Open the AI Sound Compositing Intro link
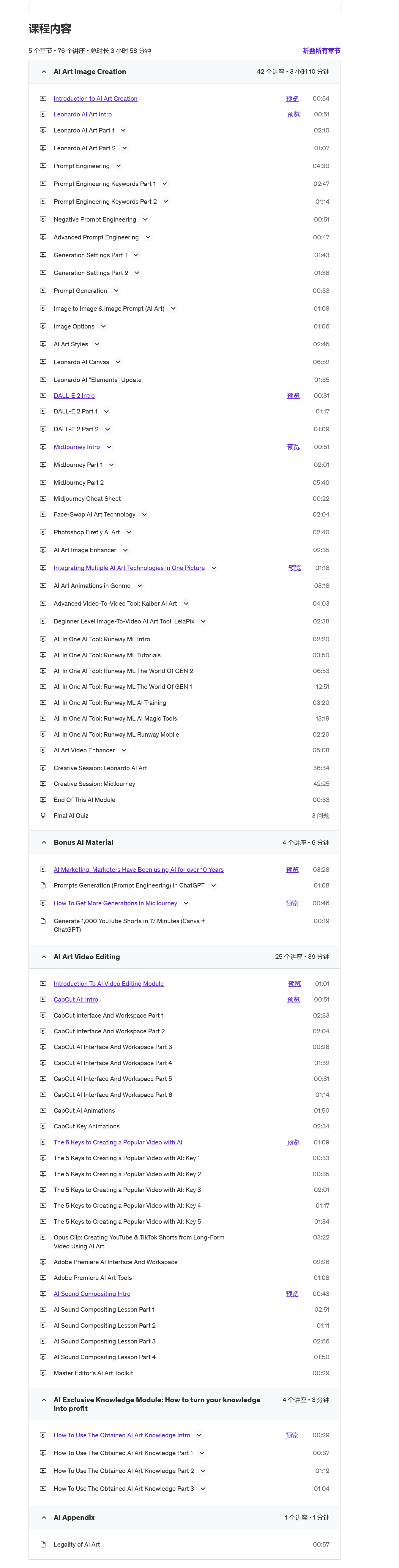 (x=92, y=1294)
